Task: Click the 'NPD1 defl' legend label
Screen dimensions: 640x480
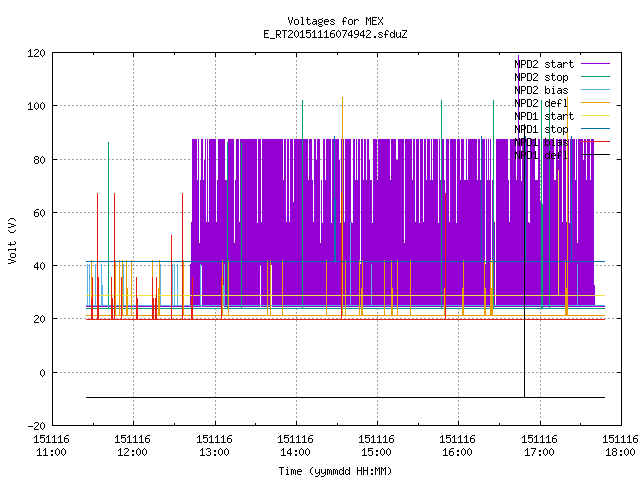Action: [541, 156]
